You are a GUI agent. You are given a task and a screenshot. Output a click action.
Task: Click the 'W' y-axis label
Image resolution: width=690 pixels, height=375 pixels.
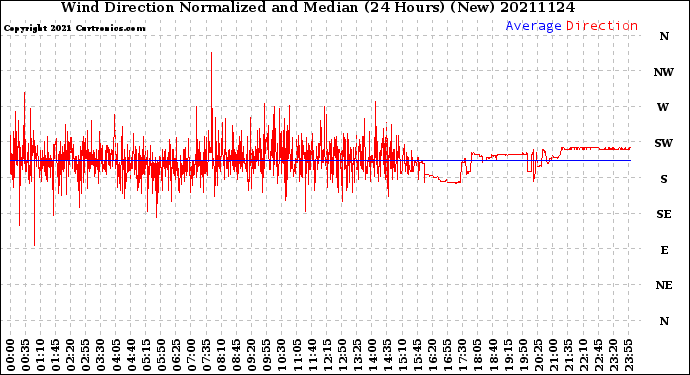(663, 107)
